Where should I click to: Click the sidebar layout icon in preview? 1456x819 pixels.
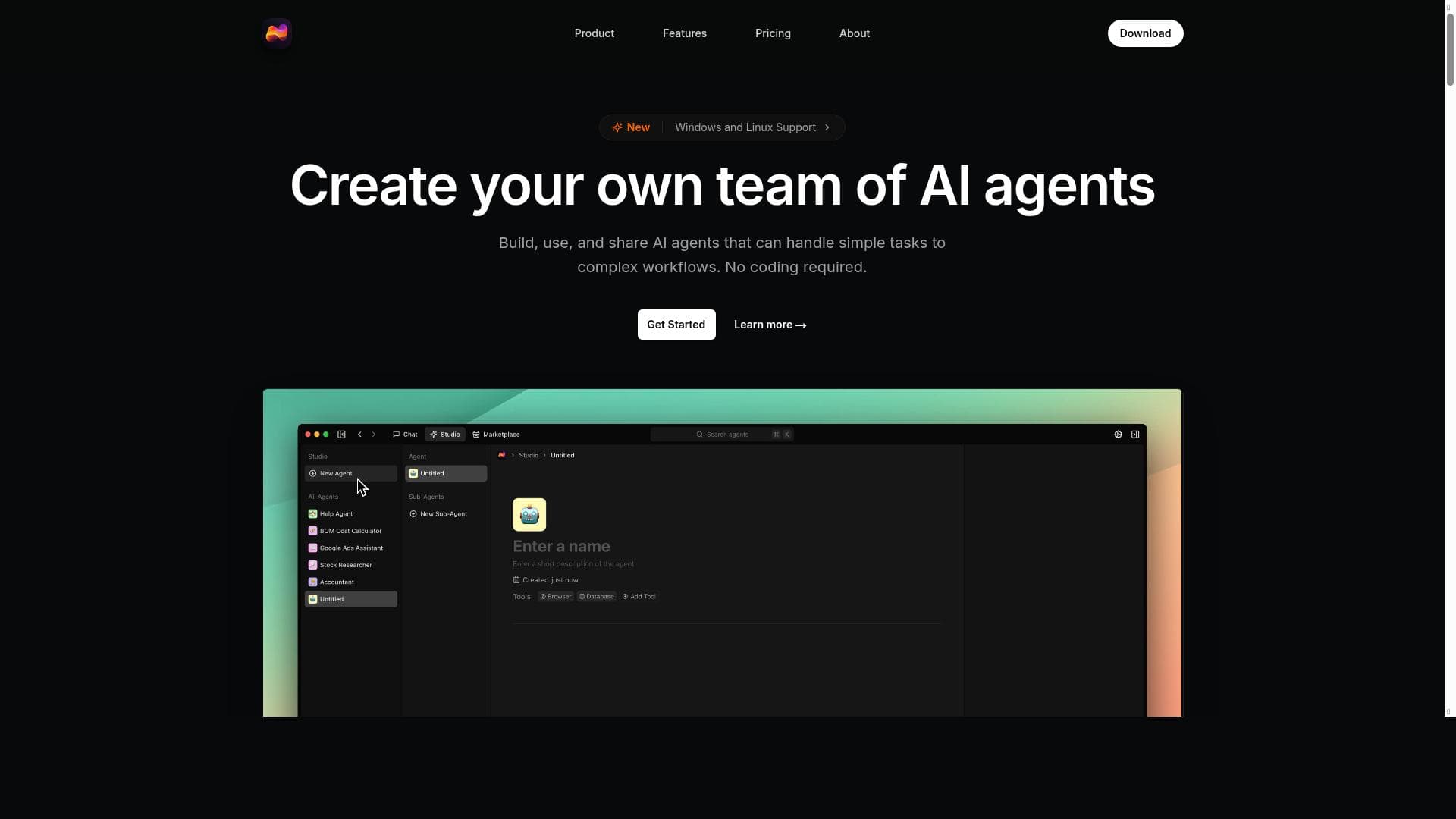click(341, 435)
